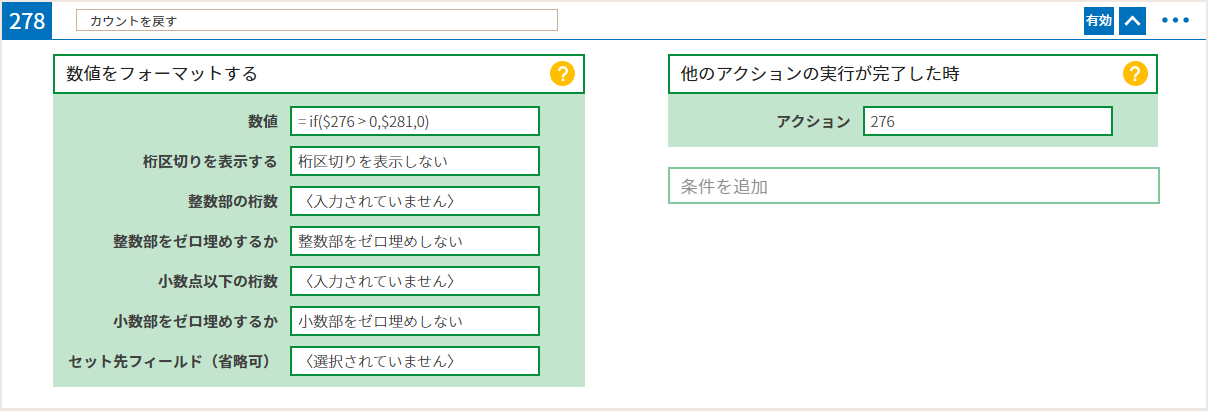Open the 小数部をゼロ埋めするか dropdown

tap(415, 321)
